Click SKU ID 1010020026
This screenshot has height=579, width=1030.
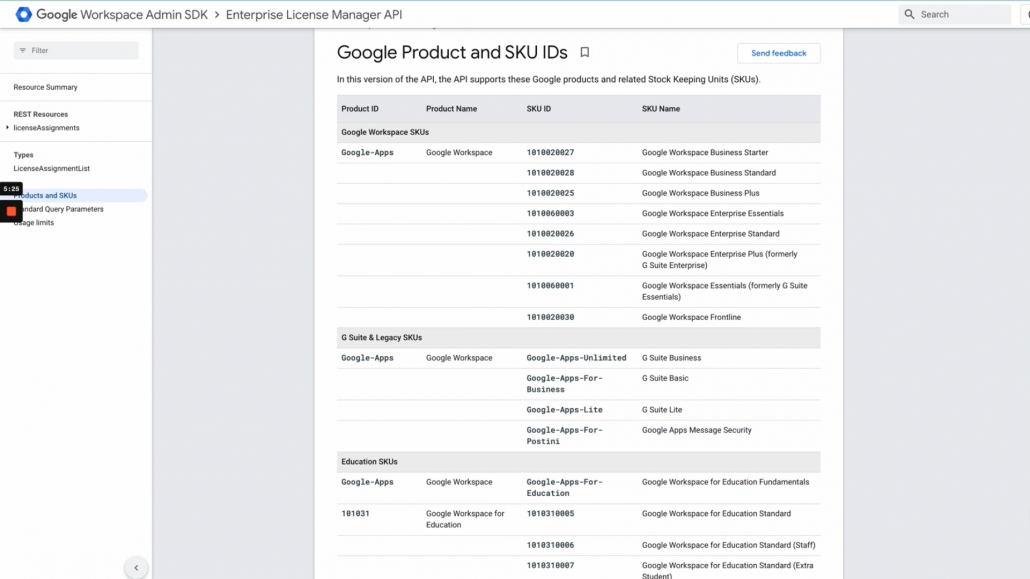click(x=550, y=234)
